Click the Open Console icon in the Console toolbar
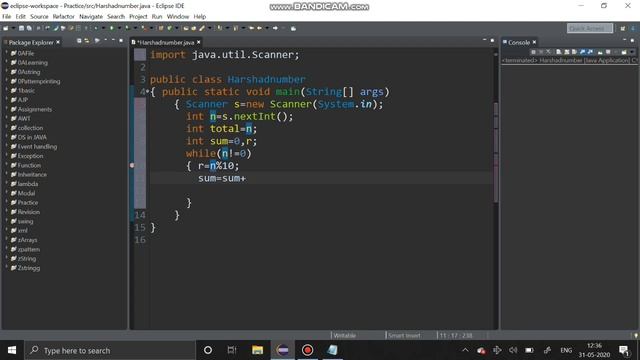The height and width of the screenshot is (360, 640). [x=624, y=52]
